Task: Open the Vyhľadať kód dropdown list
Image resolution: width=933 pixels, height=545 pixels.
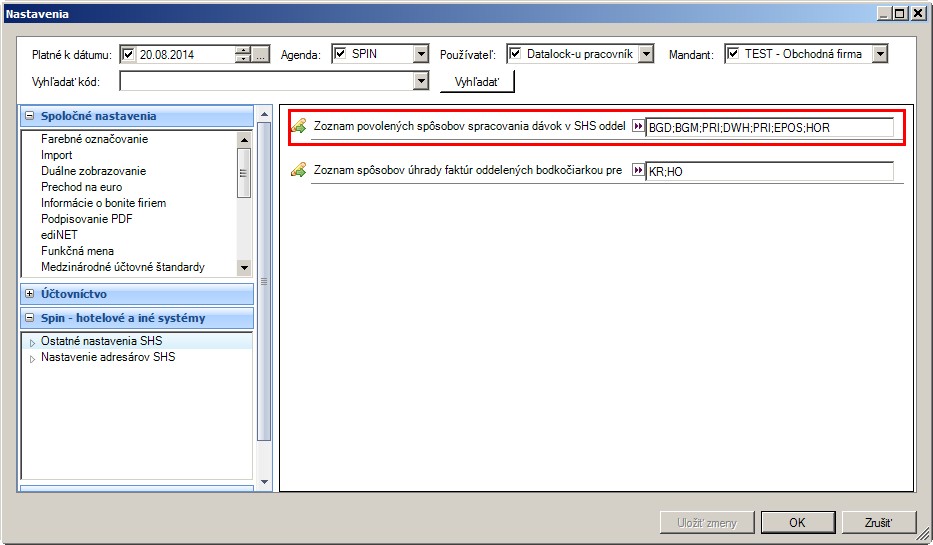Action: 421,81
